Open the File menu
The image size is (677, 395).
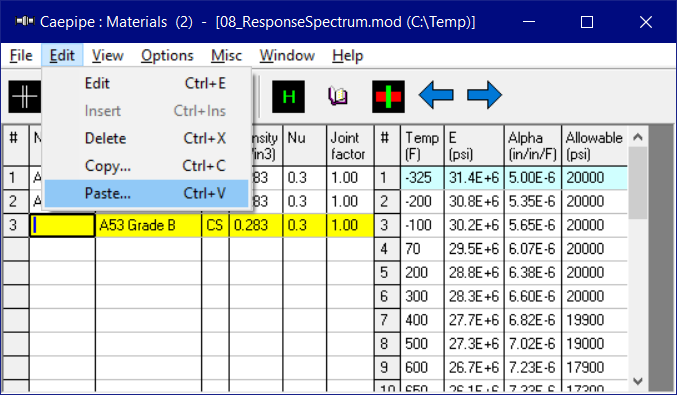pyautogui.click(x=21, y=55)
